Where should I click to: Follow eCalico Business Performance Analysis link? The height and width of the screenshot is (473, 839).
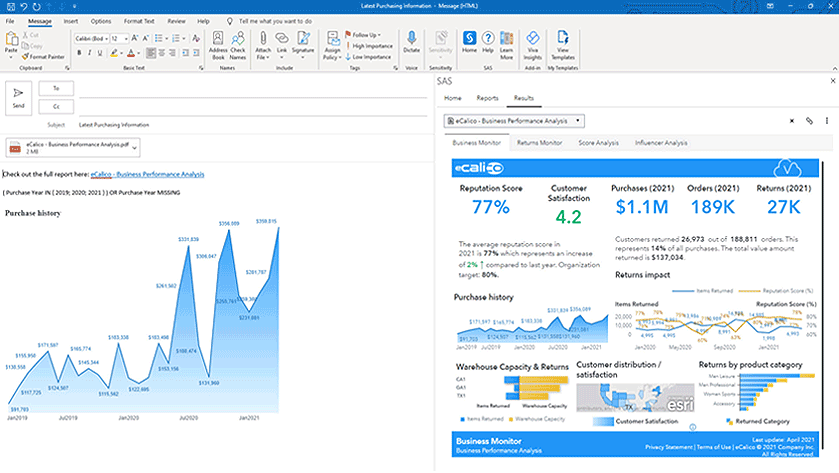click(147, 174)
